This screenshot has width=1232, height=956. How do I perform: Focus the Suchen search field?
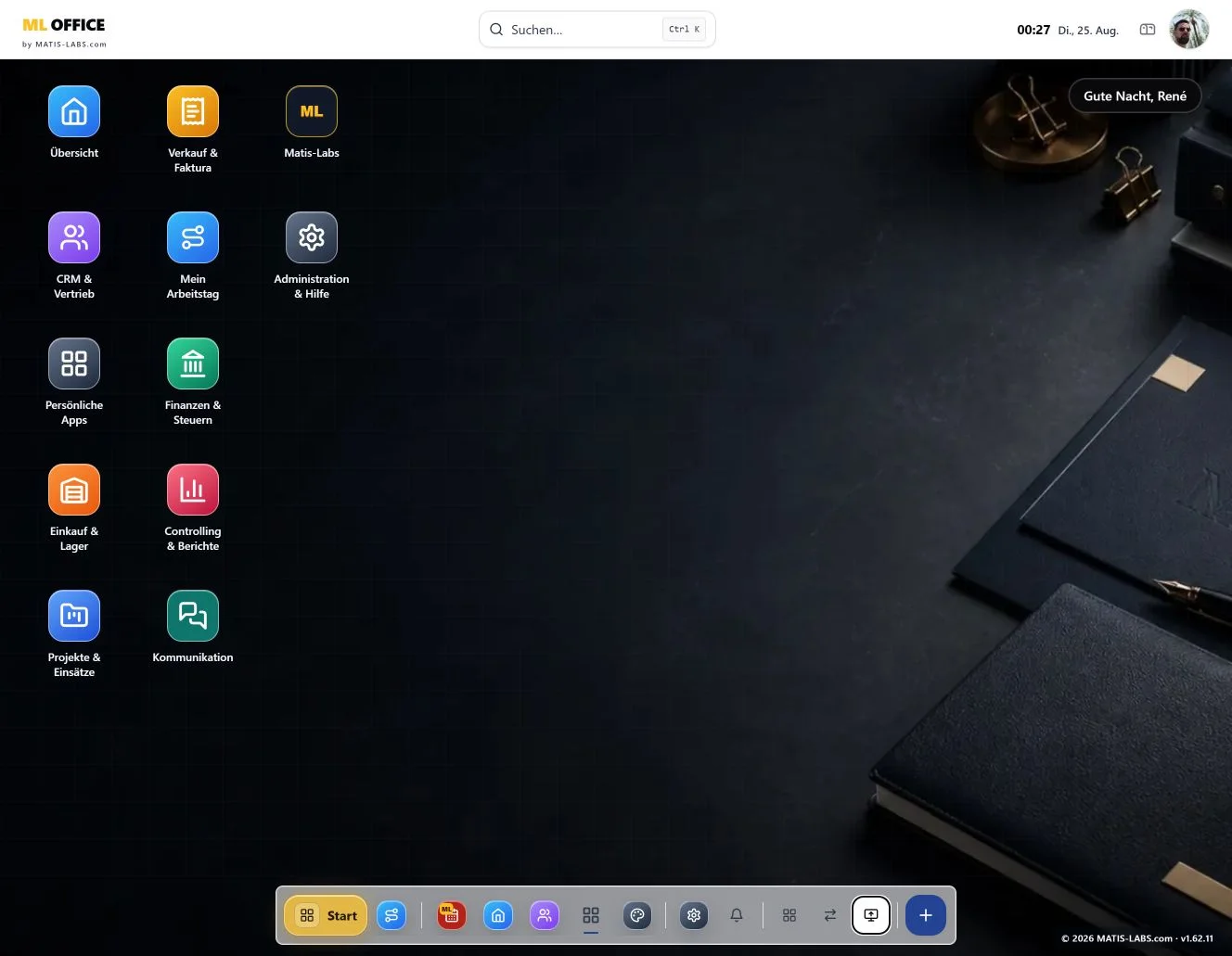click(597, 30)
